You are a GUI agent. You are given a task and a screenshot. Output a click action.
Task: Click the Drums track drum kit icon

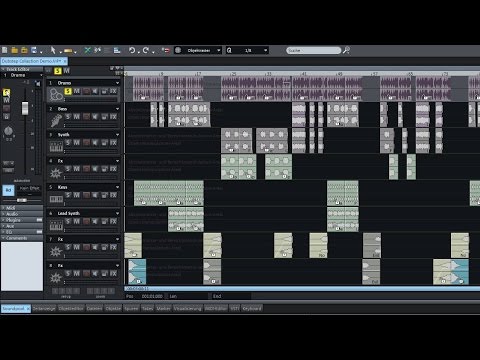(x=56, y=95)
